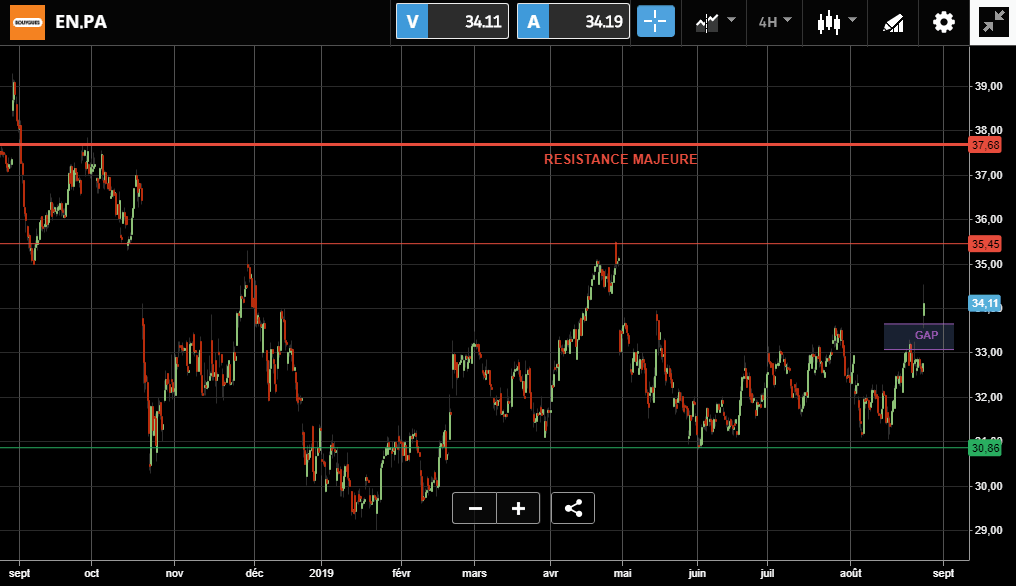Click the 37,00 price axis label

click(989, 176)
